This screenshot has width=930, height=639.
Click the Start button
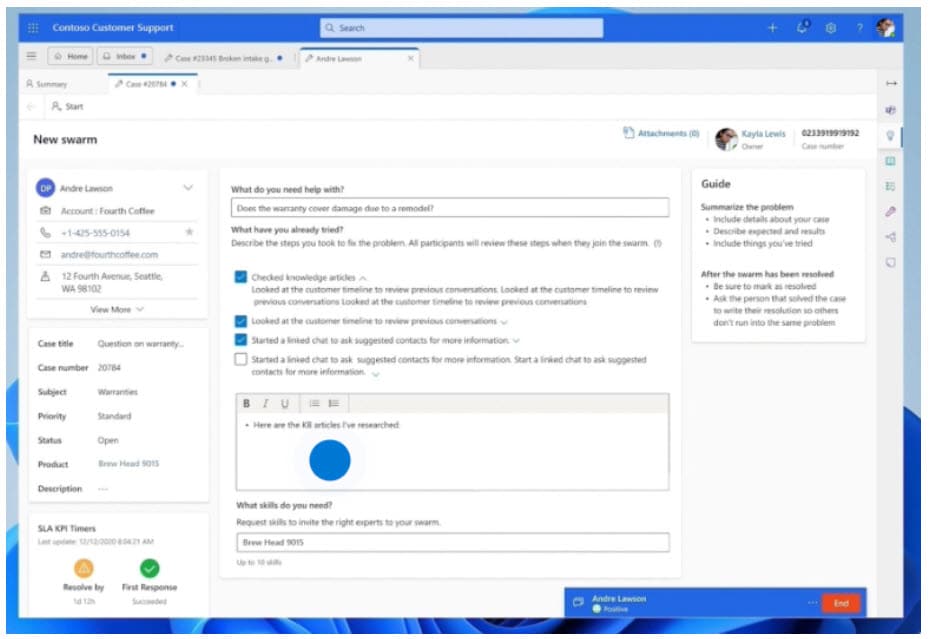[x=68, y=106]
